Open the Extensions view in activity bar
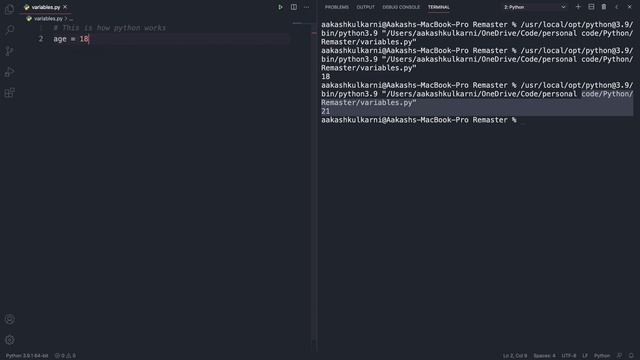The width and height of the screenshot is (640, 360). pos(9,93)
